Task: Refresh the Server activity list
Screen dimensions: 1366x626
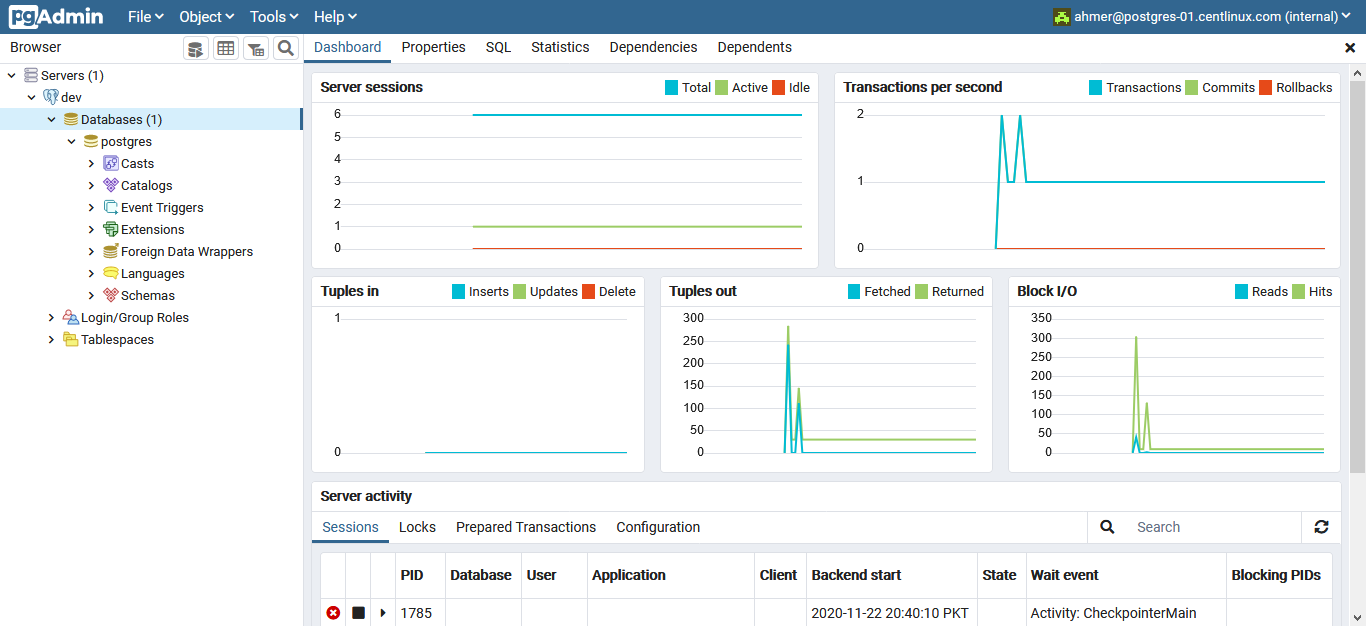Action: [1321, 527]
